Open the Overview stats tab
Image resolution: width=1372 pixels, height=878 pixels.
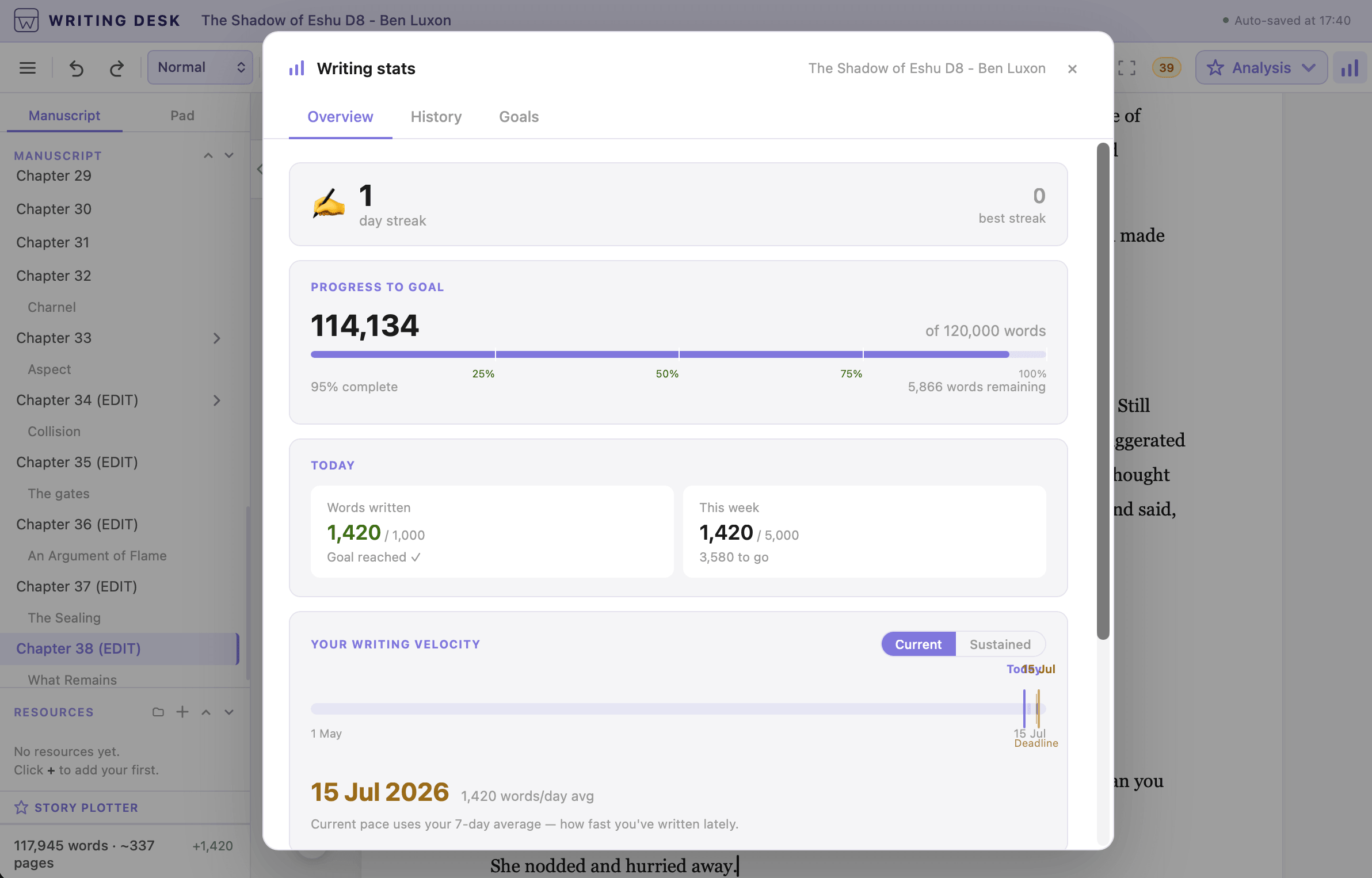click(x=340, y=117)
